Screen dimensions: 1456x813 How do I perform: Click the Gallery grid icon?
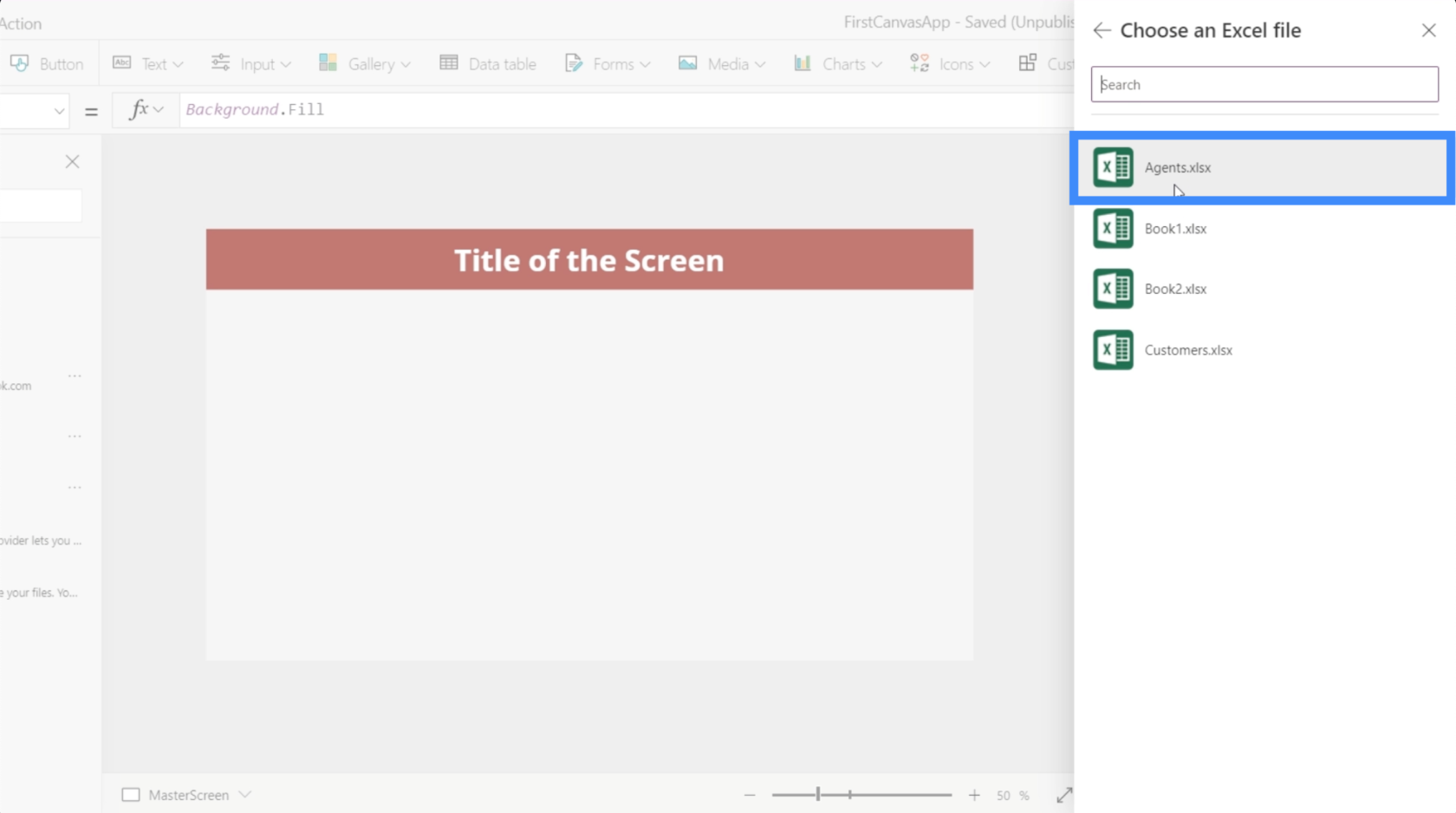[x=328, y=62]
